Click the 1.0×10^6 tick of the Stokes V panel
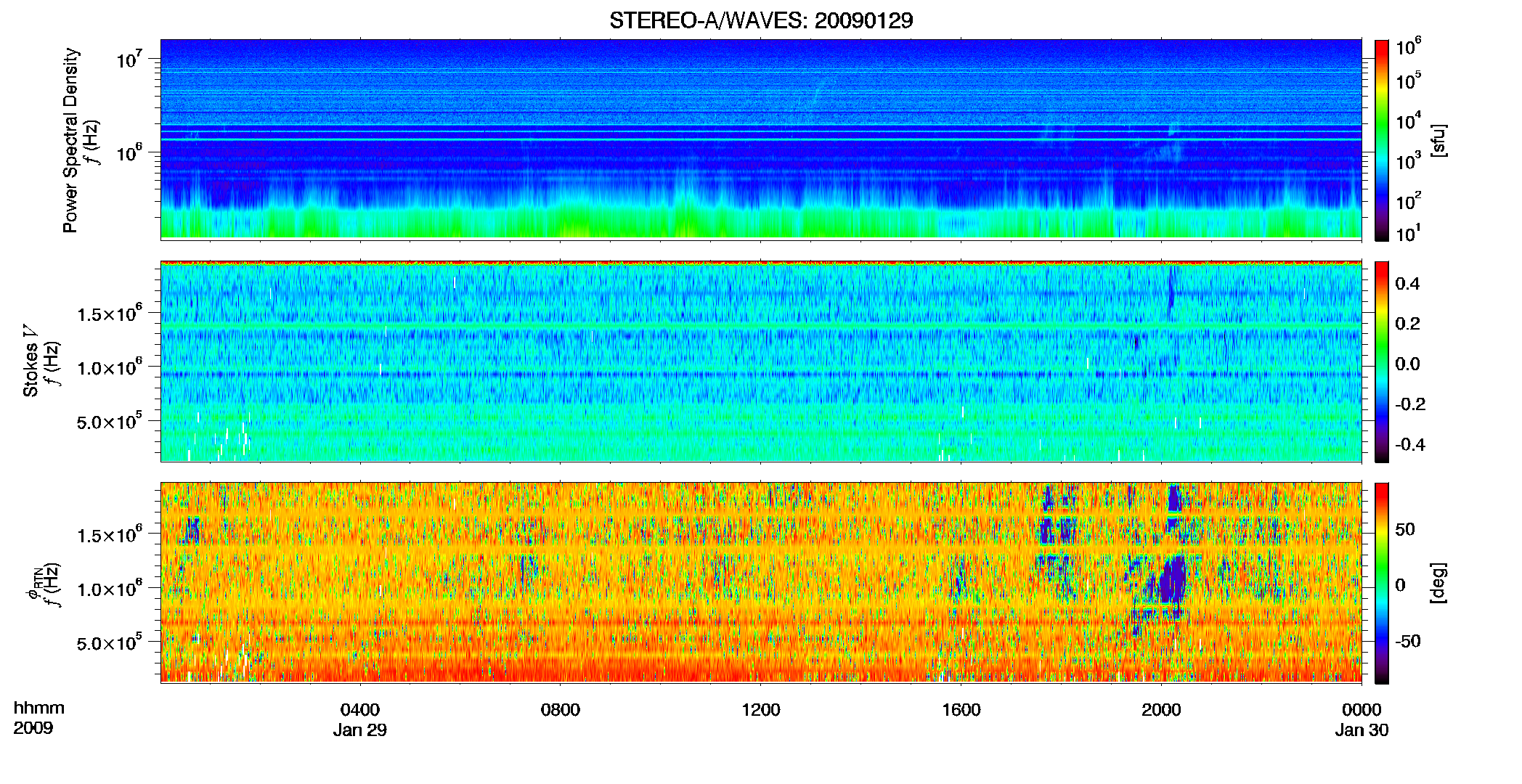The image size is (1522, 784). 110,367
